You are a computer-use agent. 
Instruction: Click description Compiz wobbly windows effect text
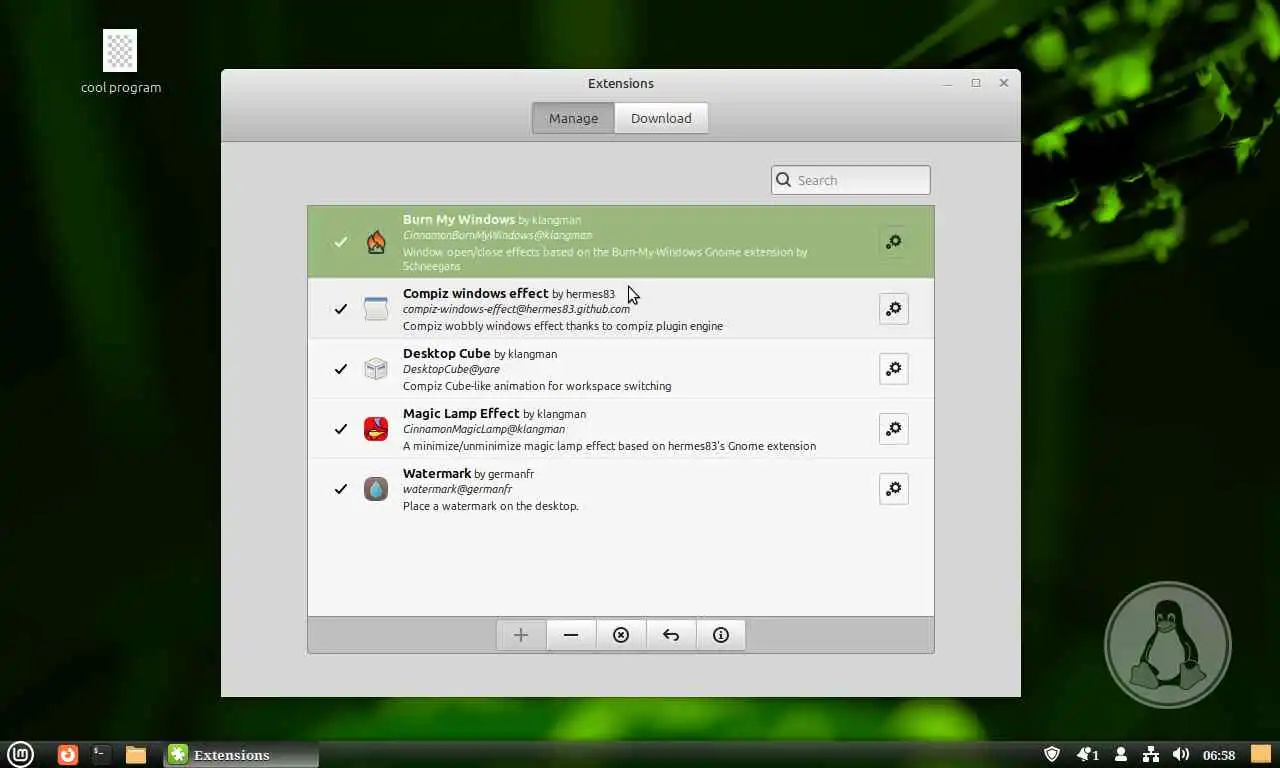pyautogui.click(x=563, y=326)
